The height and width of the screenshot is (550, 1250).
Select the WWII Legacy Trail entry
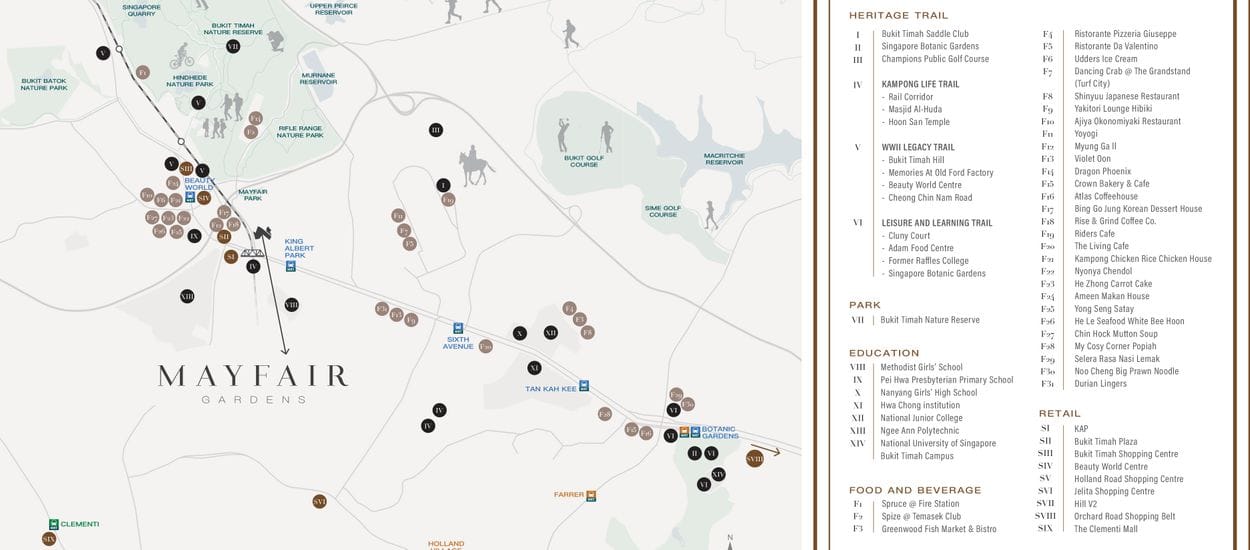click(918, 147)
